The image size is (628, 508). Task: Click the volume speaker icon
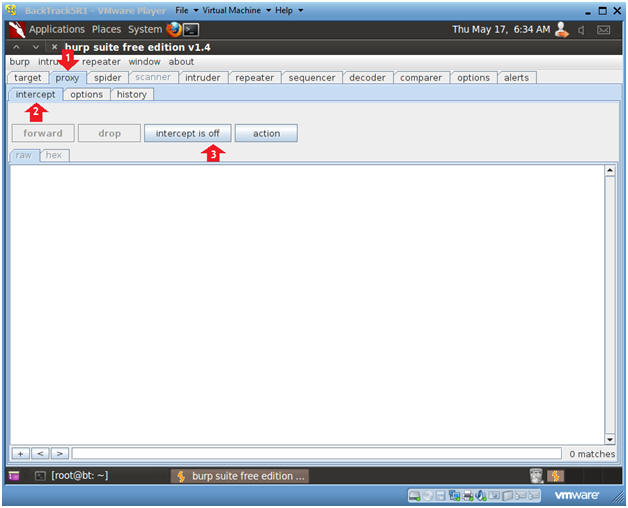click(x=582, y=30)
